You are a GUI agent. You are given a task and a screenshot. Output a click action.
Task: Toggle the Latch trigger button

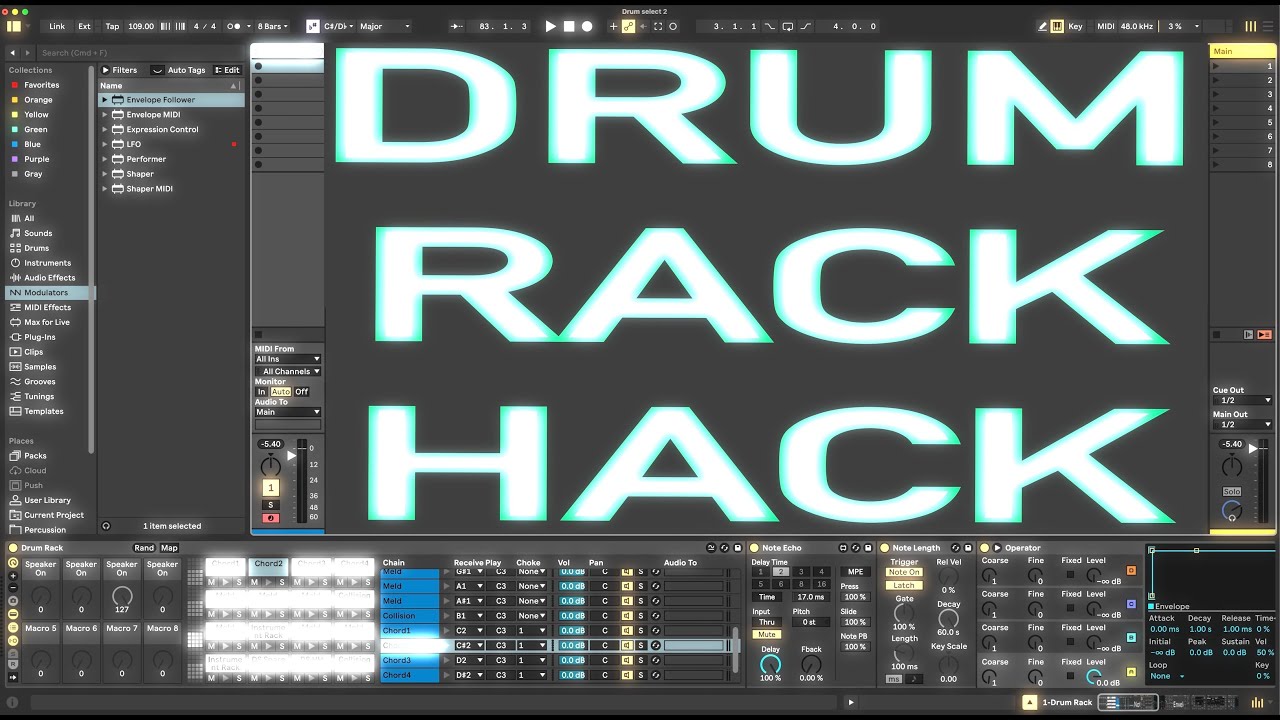[904, 585]
